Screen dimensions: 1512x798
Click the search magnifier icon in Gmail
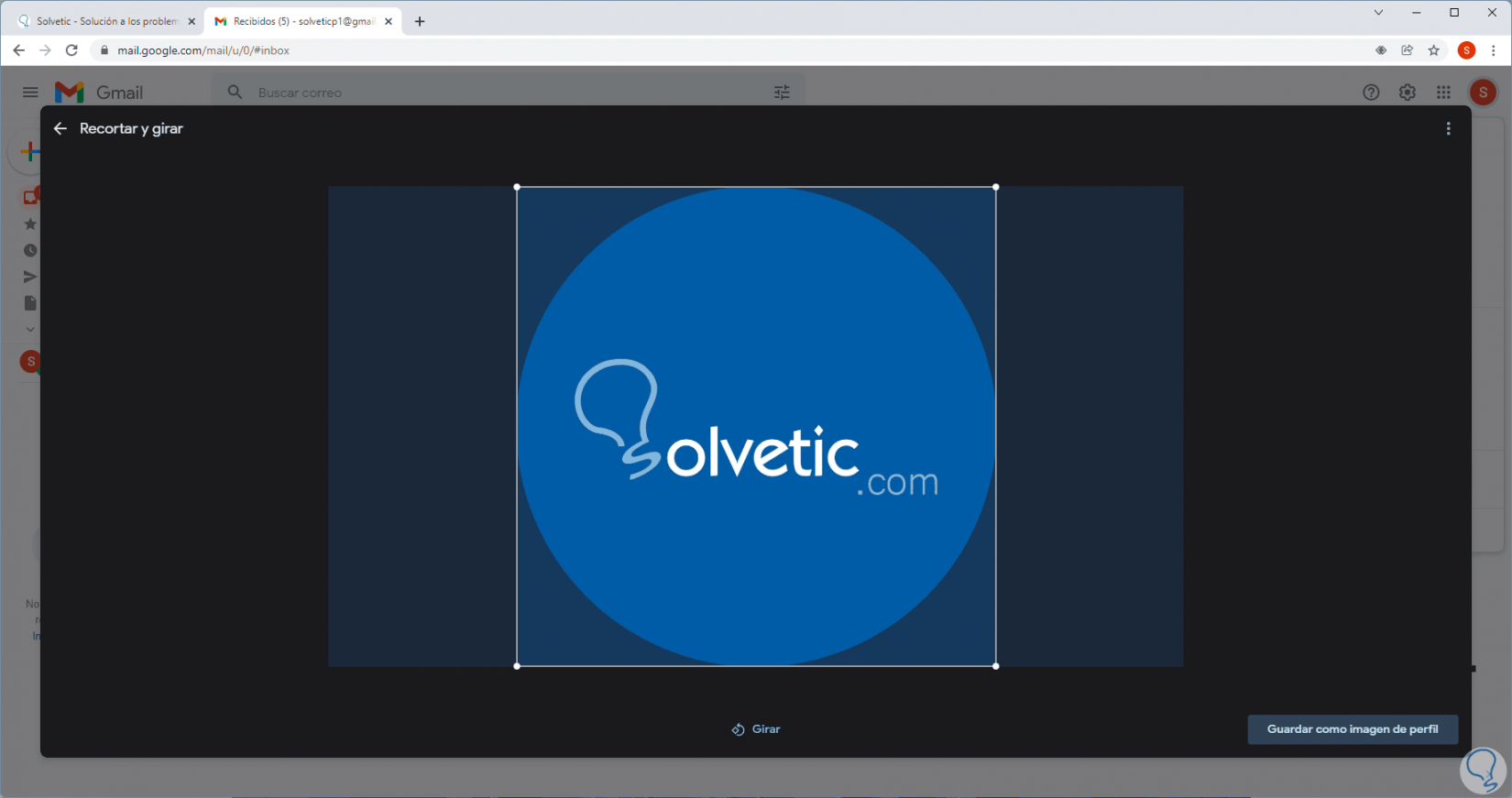tap(236, 93)
